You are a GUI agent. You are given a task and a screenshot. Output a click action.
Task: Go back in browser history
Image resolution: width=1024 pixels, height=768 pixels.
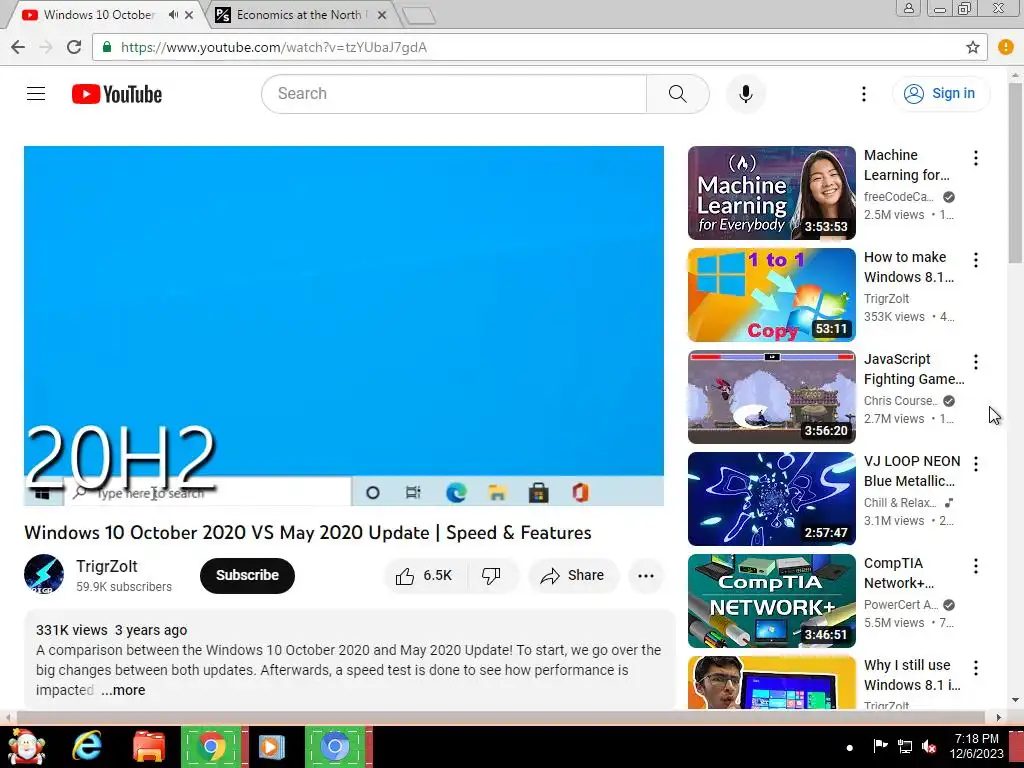pyautogui.click(x=18, y=47)
